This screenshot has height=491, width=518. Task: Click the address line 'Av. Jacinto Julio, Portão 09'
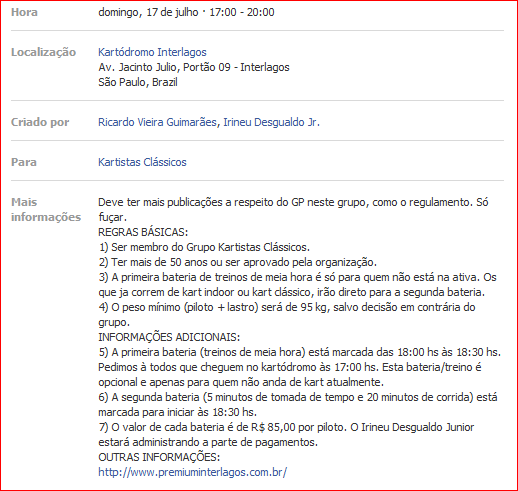[x=164, y=67]
